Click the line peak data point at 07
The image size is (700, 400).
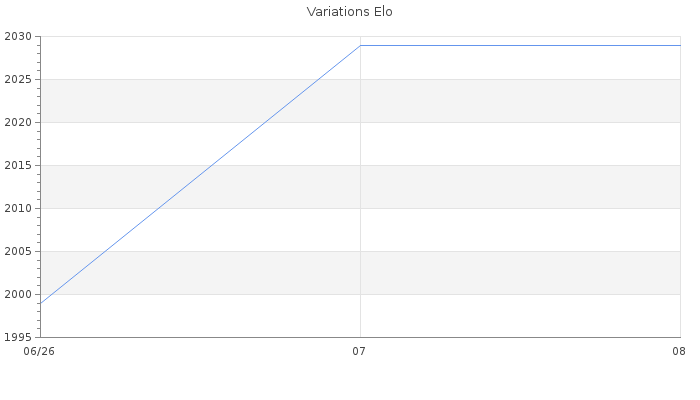coord(361,46)
